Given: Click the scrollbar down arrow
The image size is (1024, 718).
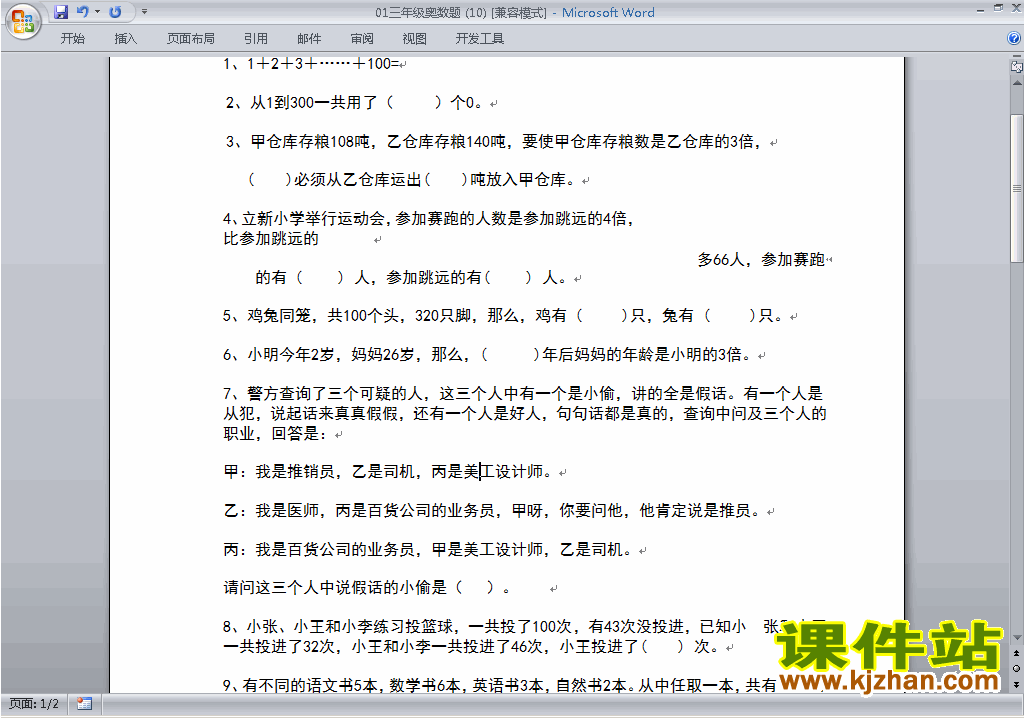Looking at the screenshot, I should tap(1017, 638).
